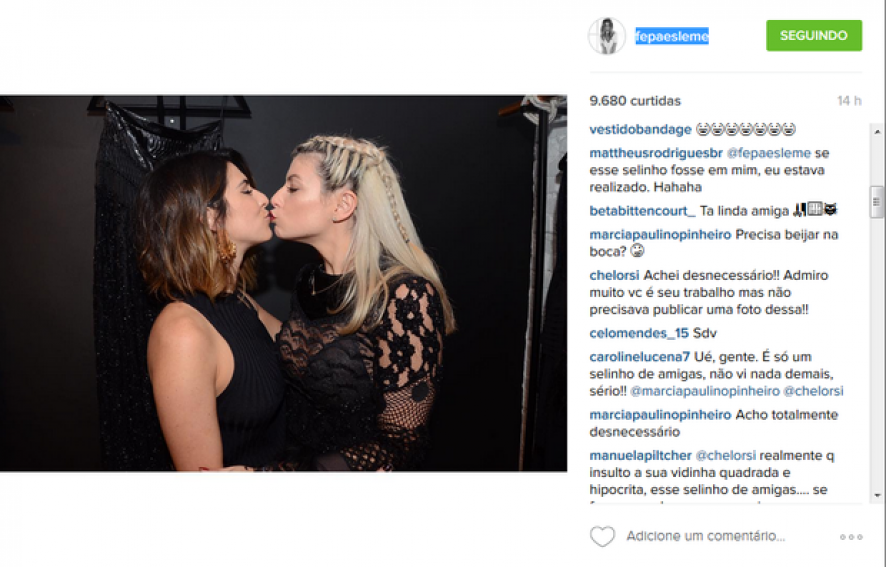
Task: Open carolinelucena7 commenter profile
Action: [x=640, y=357]
